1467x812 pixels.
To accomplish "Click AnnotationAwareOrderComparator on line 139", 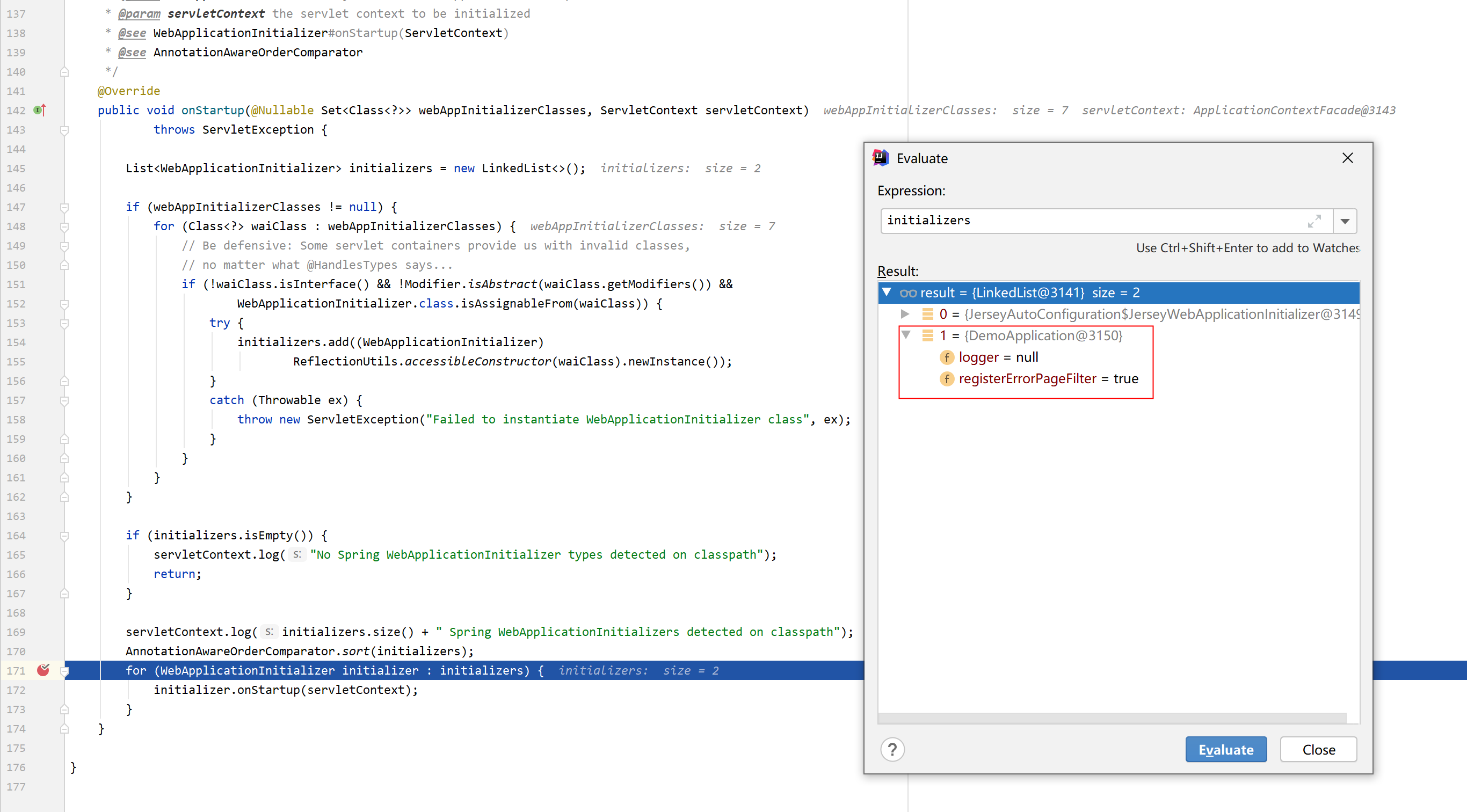I will pos(257,53).
